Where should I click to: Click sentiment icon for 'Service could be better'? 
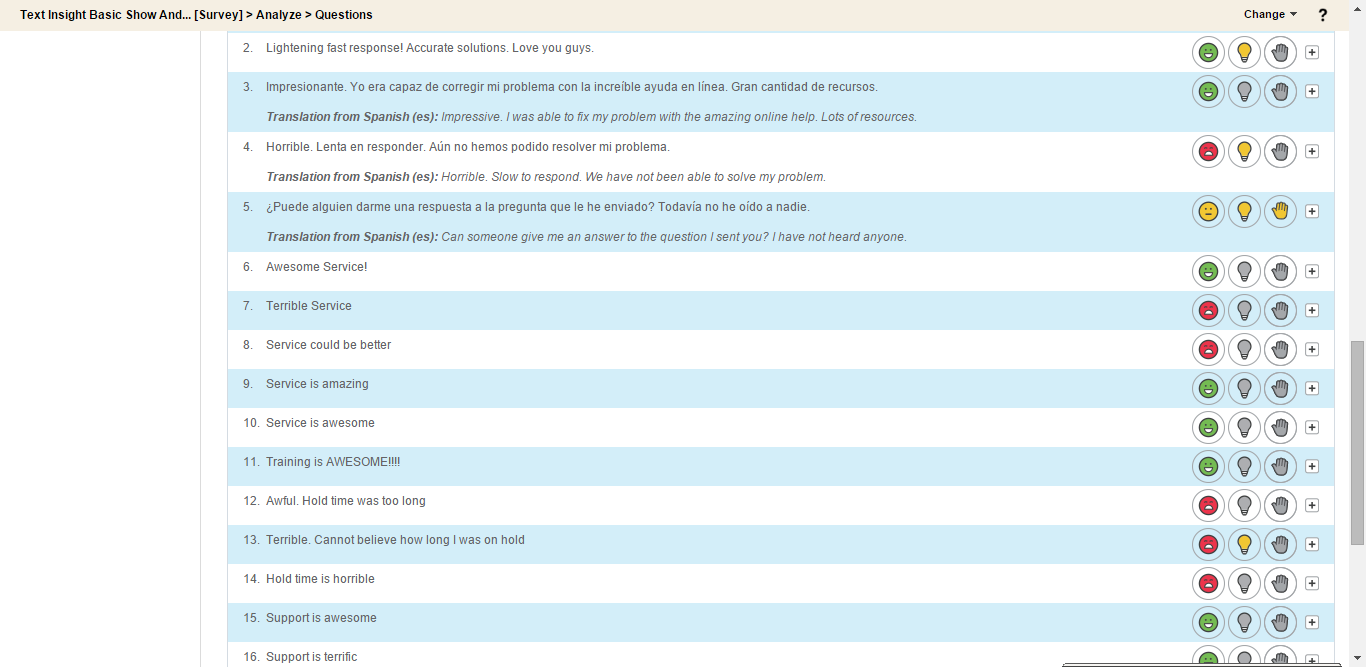[1208, 349]
